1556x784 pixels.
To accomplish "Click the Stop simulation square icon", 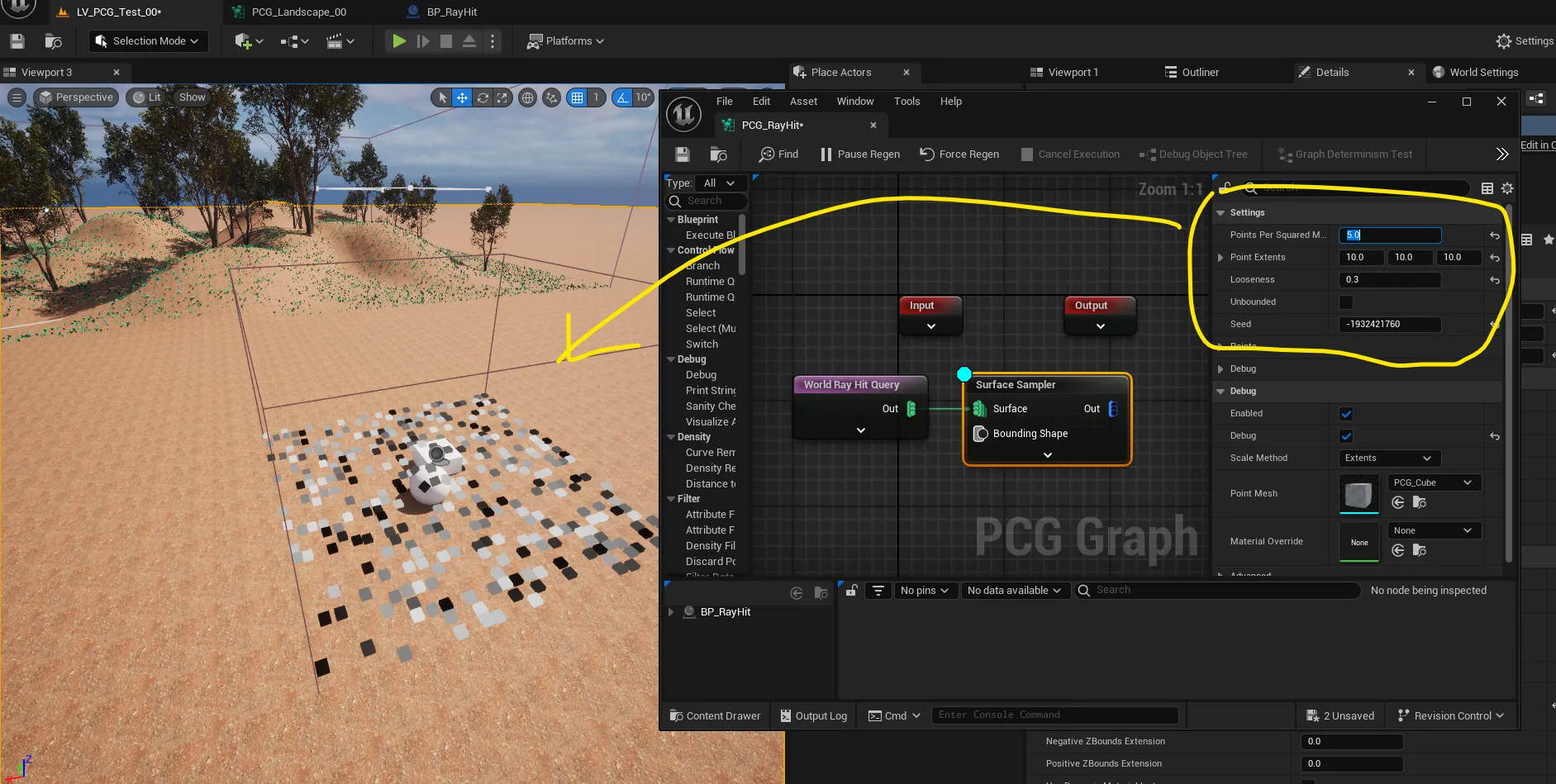I will click(446, 41).
